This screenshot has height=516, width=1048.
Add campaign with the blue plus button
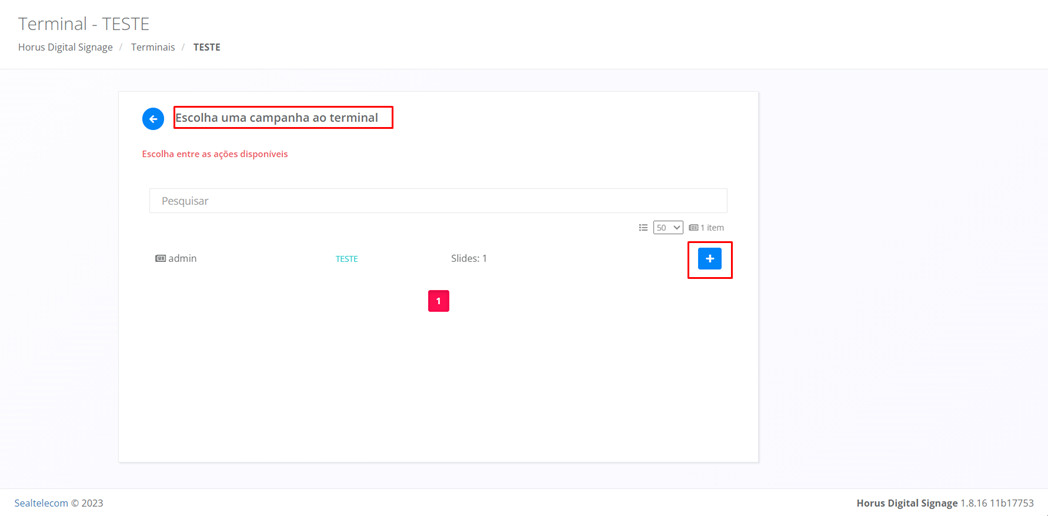tap(709, 259)
